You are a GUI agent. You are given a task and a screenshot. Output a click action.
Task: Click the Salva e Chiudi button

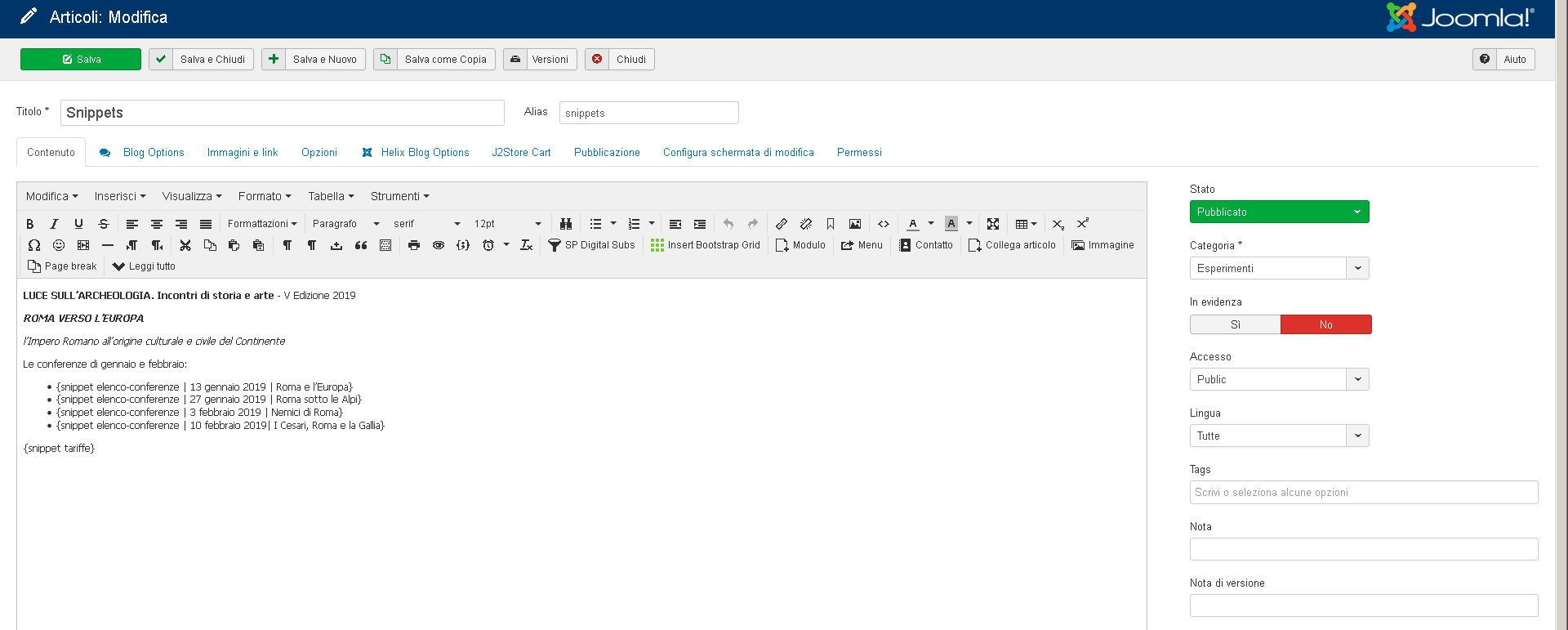tap(202, 60)
